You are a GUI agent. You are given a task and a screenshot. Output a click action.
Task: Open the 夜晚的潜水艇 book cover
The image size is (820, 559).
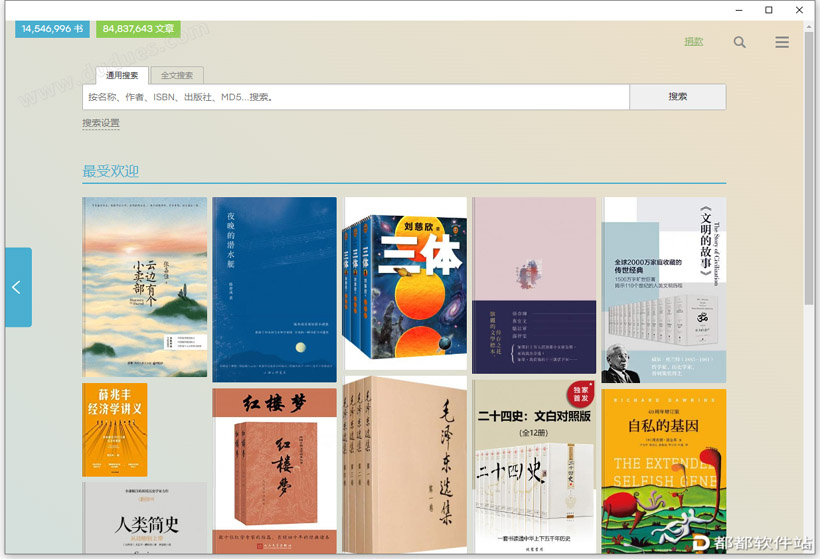(275, 289)
